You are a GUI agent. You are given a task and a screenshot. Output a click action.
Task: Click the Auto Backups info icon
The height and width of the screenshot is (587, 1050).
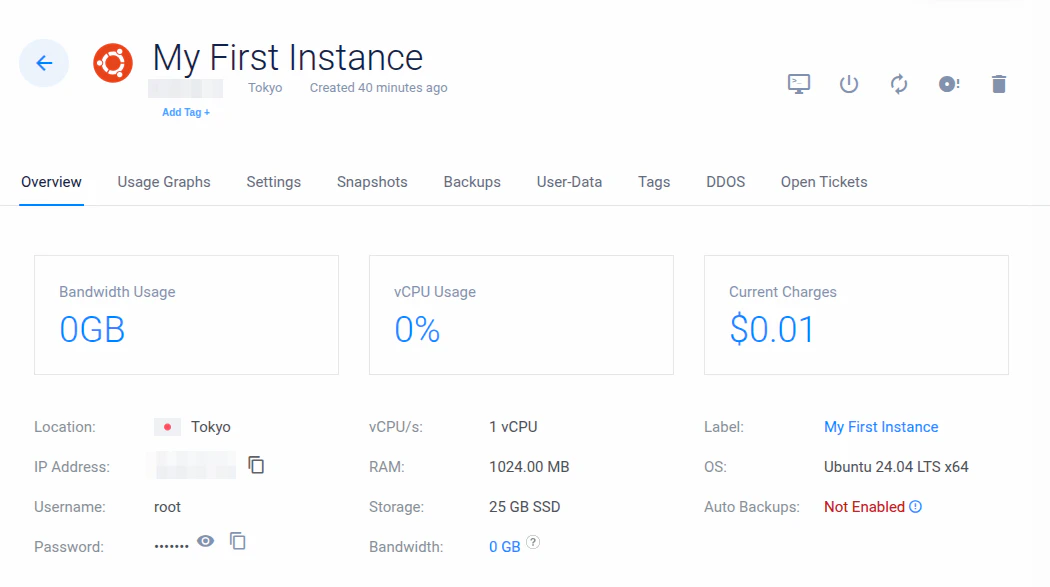coord(915,507)
